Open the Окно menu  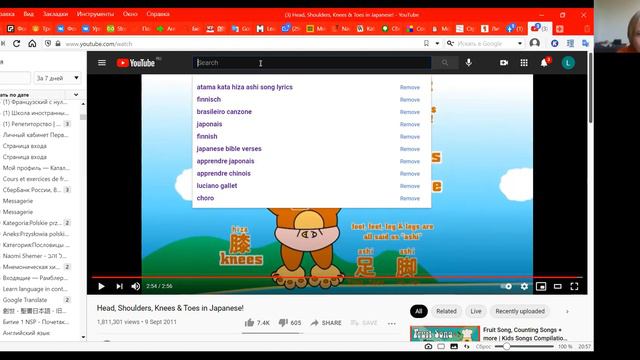click(x=130, y=14)
